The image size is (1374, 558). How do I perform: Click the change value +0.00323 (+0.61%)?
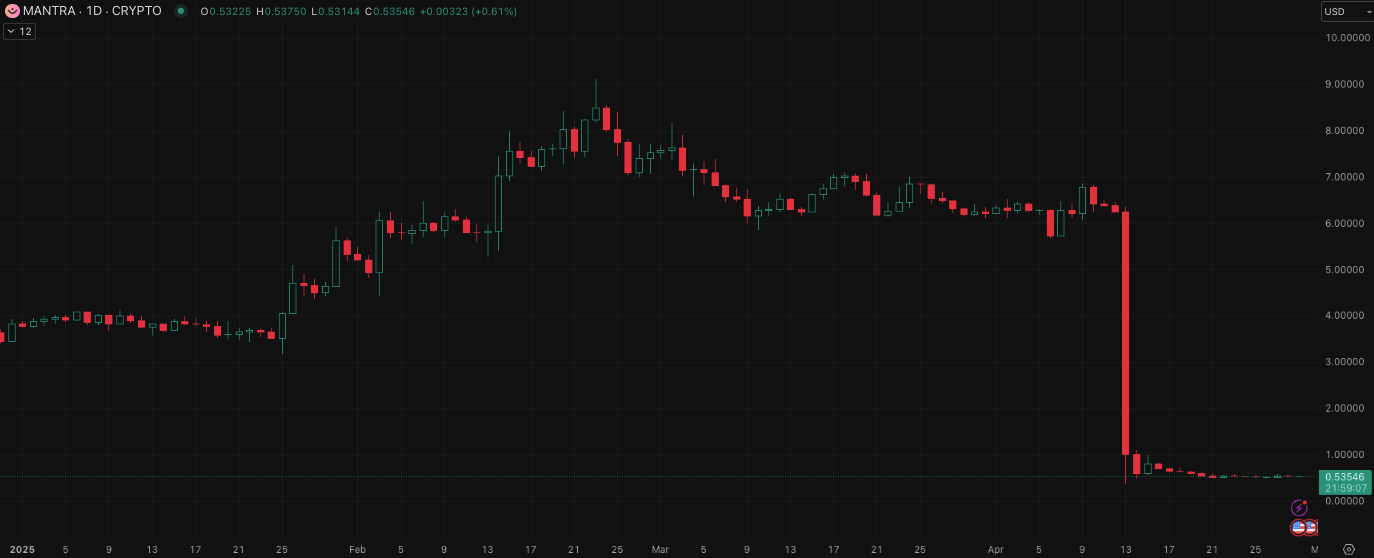point(469,11)
